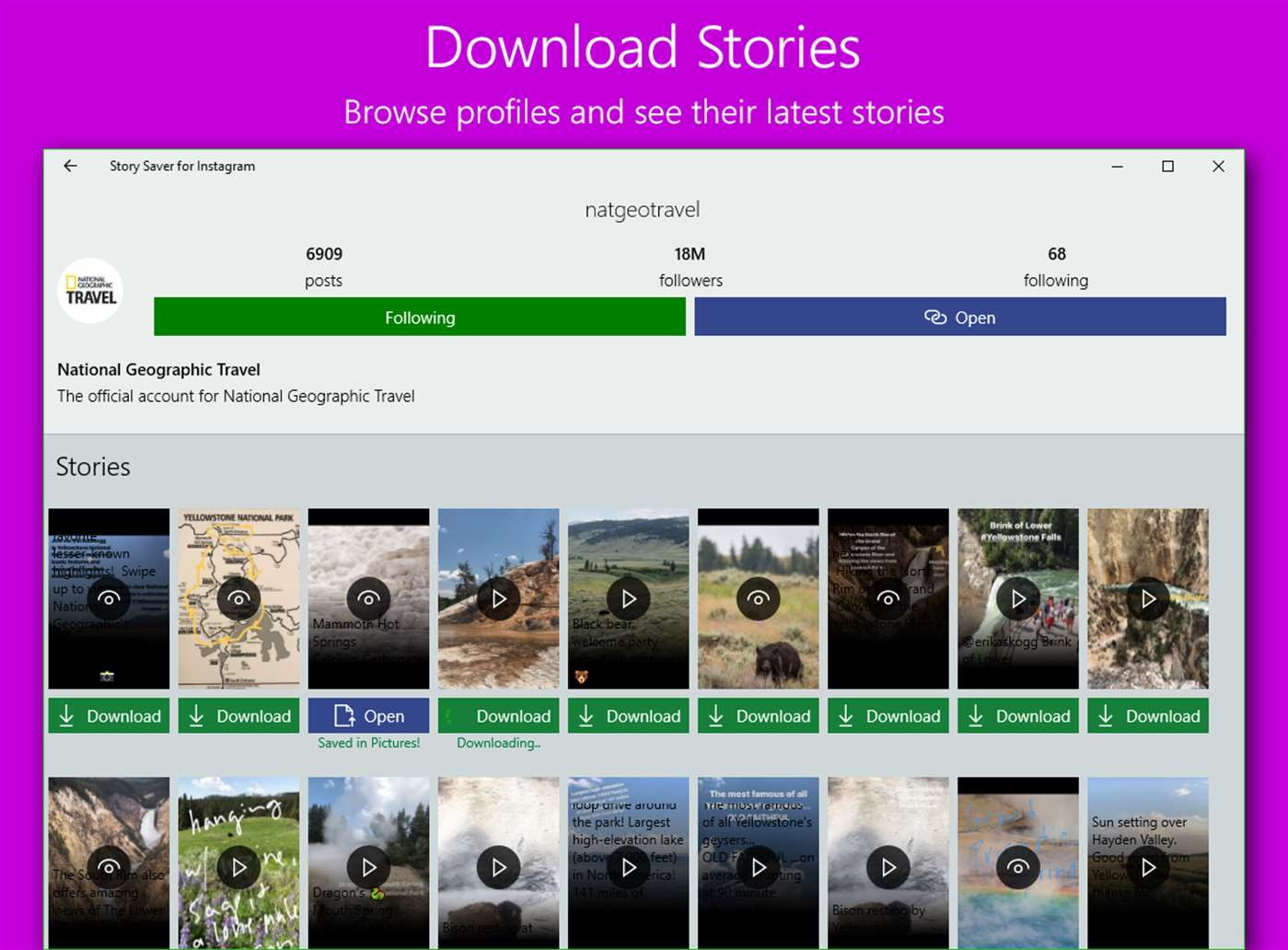Viewport: 1288px width, 950px height.
Task: Click the green Following button
Action: (420, 317)
